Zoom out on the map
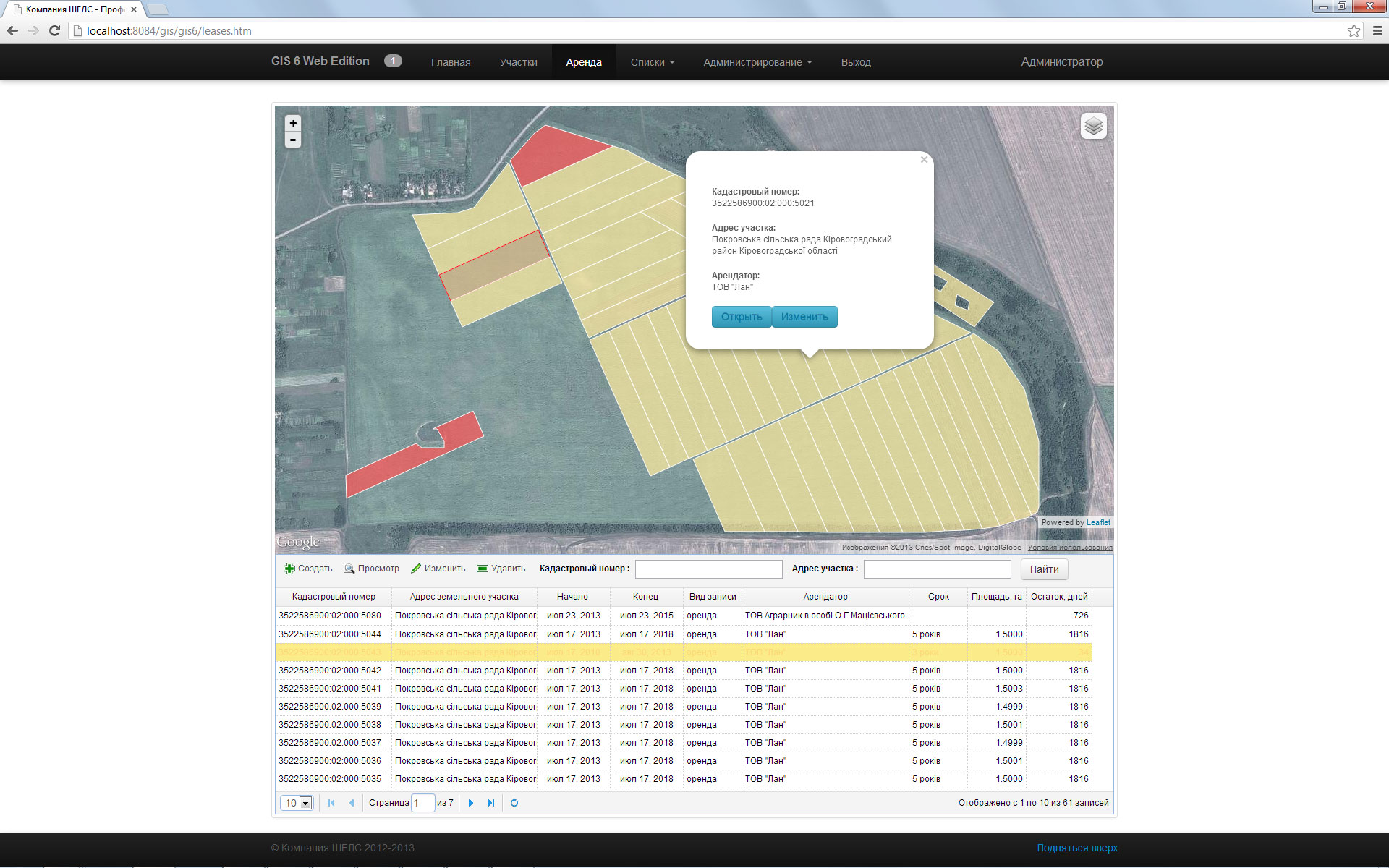This screenshot has height=868, width=1389. point(293,140)
